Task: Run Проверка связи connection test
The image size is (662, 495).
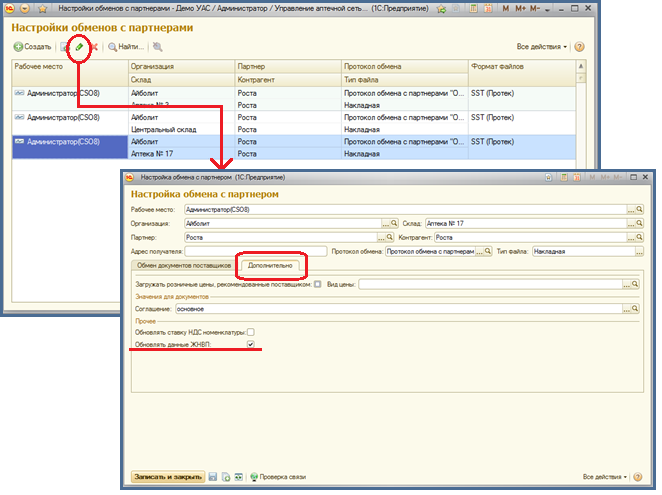Action: tap(278, 477)
